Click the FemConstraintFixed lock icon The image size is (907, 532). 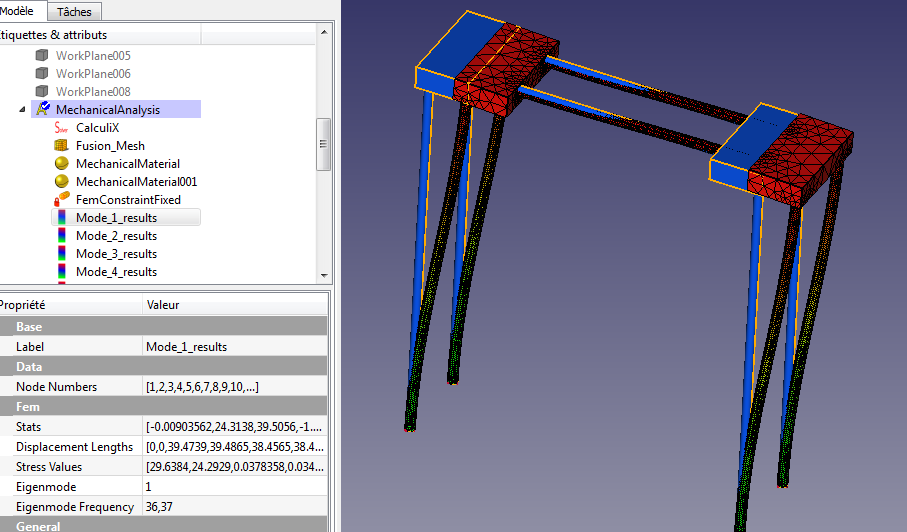click(x=61, y=199)
